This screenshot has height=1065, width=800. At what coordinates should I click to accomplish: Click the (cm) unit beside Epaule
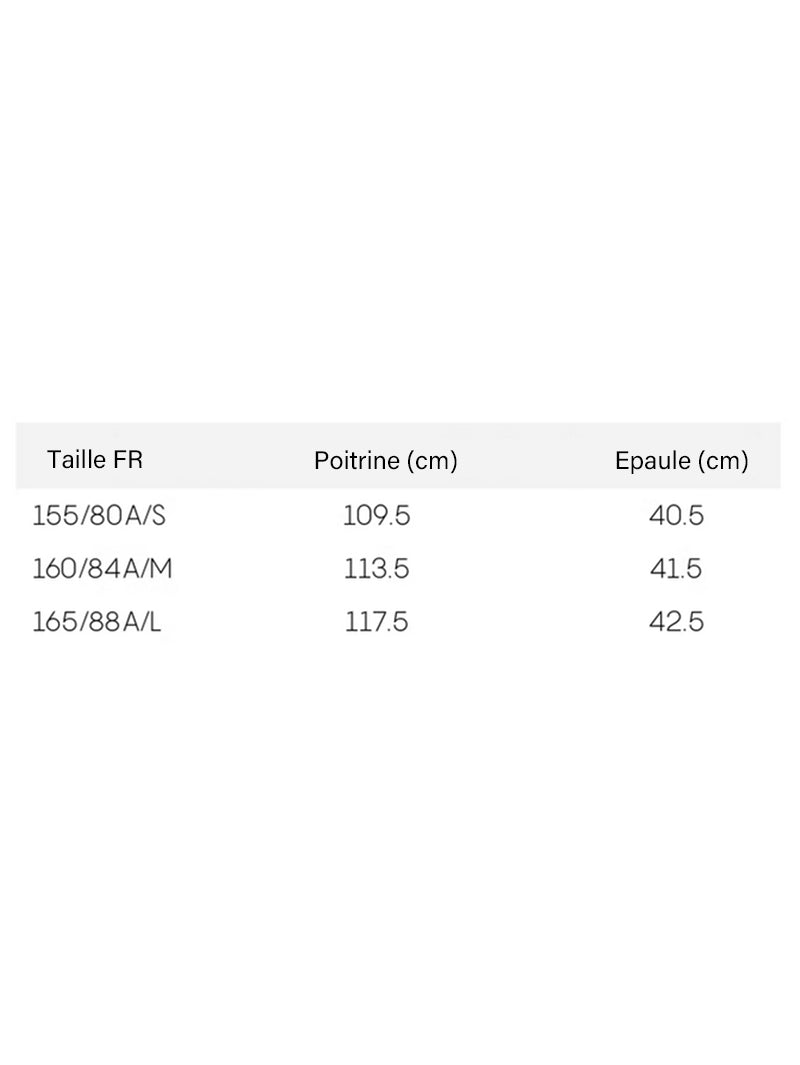tap(723, 461)
